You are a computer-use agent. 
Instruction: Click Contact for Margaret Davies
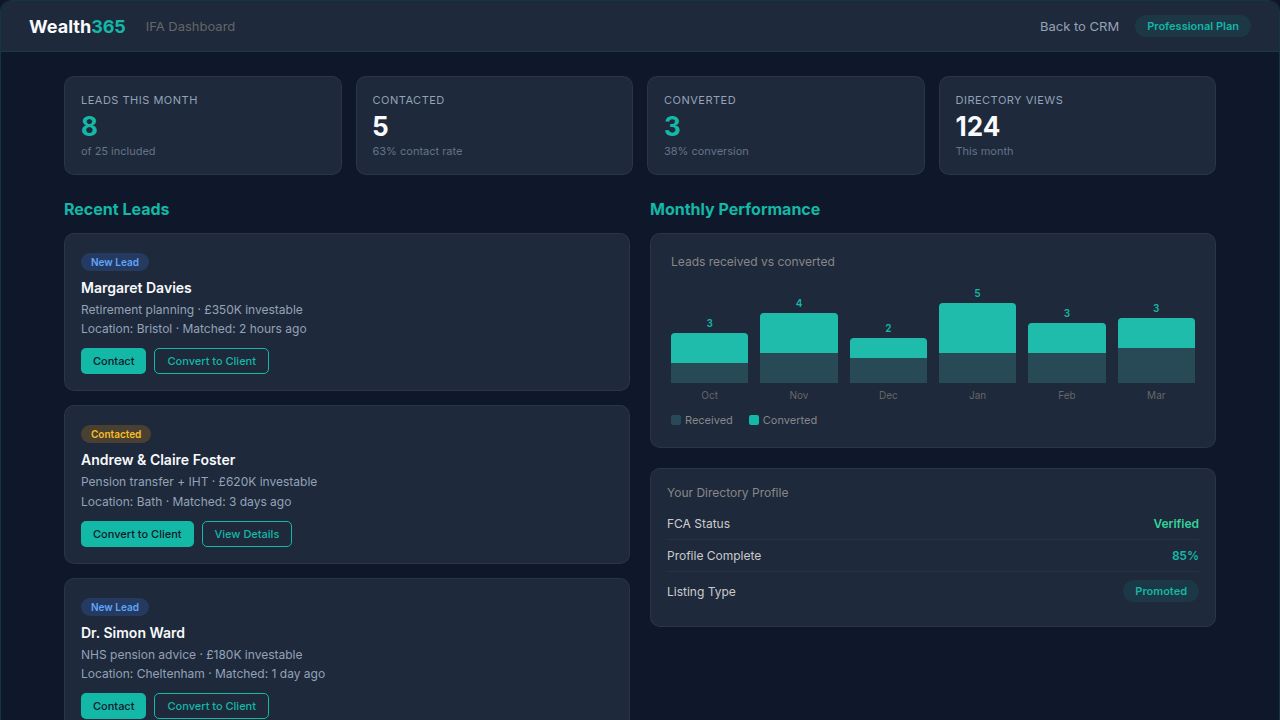click(113, 360)
